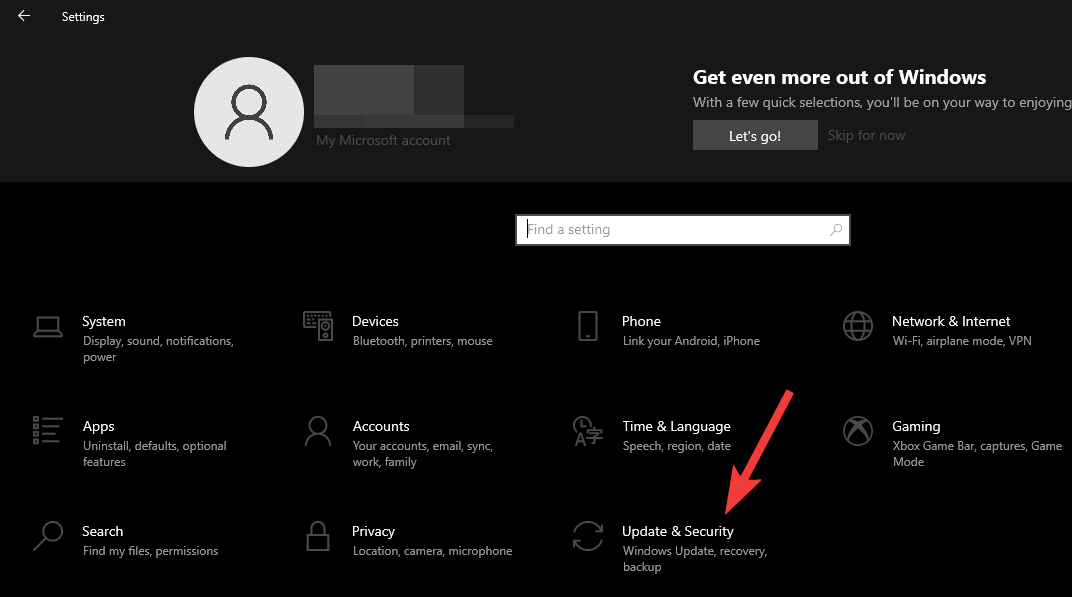Open Apps settings via list icon

[x=48, y=431]
